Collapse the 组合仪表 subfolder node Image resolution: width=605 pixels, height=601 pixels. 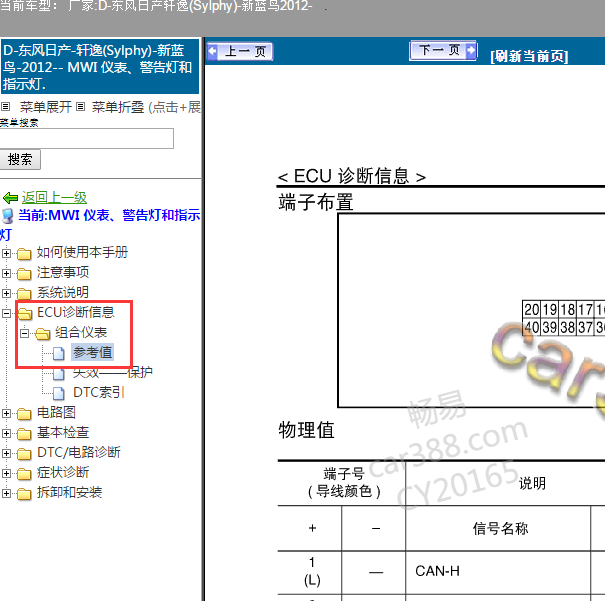[24, 333]
